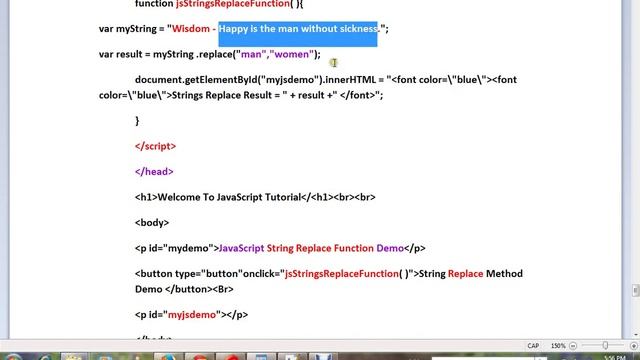640x360 pixels.
Task: Click the closing curly brace line
Action: [137, 121]
